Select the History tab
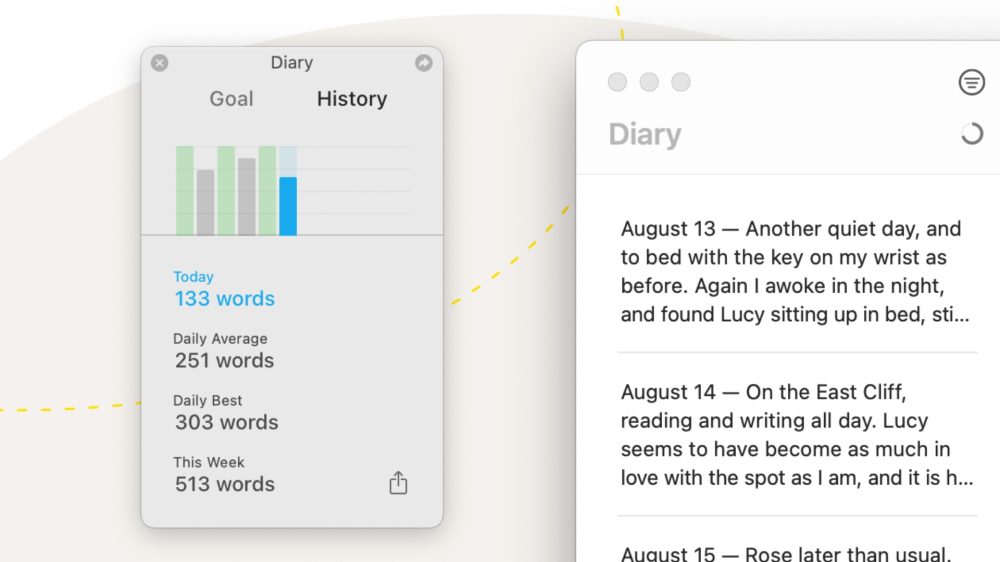This screenshot has height=562, width=1000. [x=351, y=99]
